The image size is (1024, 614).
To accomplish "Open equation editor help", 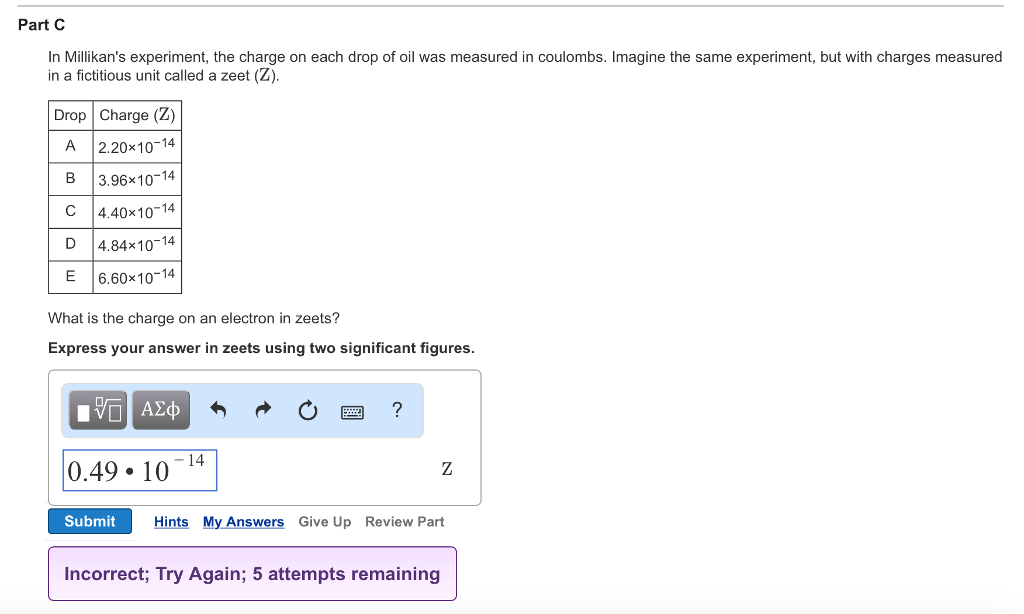I will [x=396, y=409].
